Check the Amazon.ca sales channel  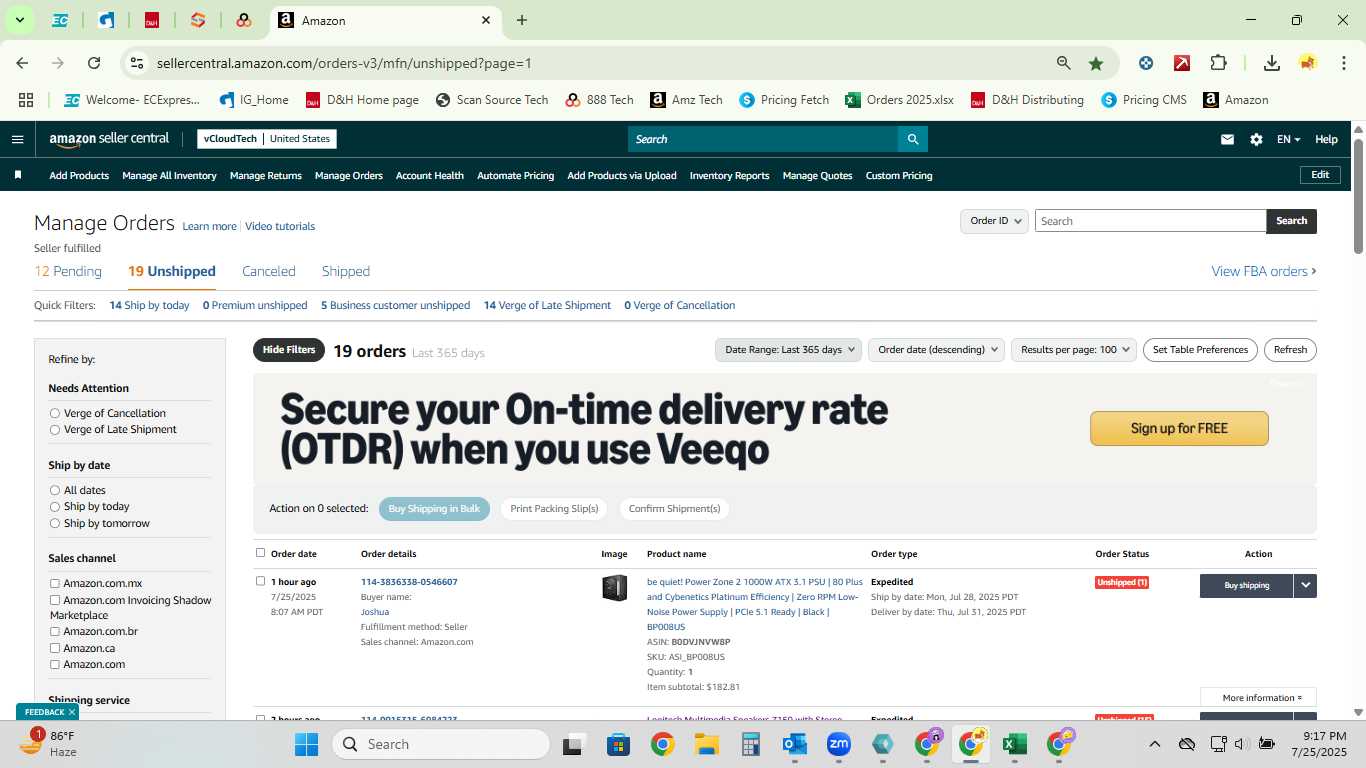click(55, 648)
